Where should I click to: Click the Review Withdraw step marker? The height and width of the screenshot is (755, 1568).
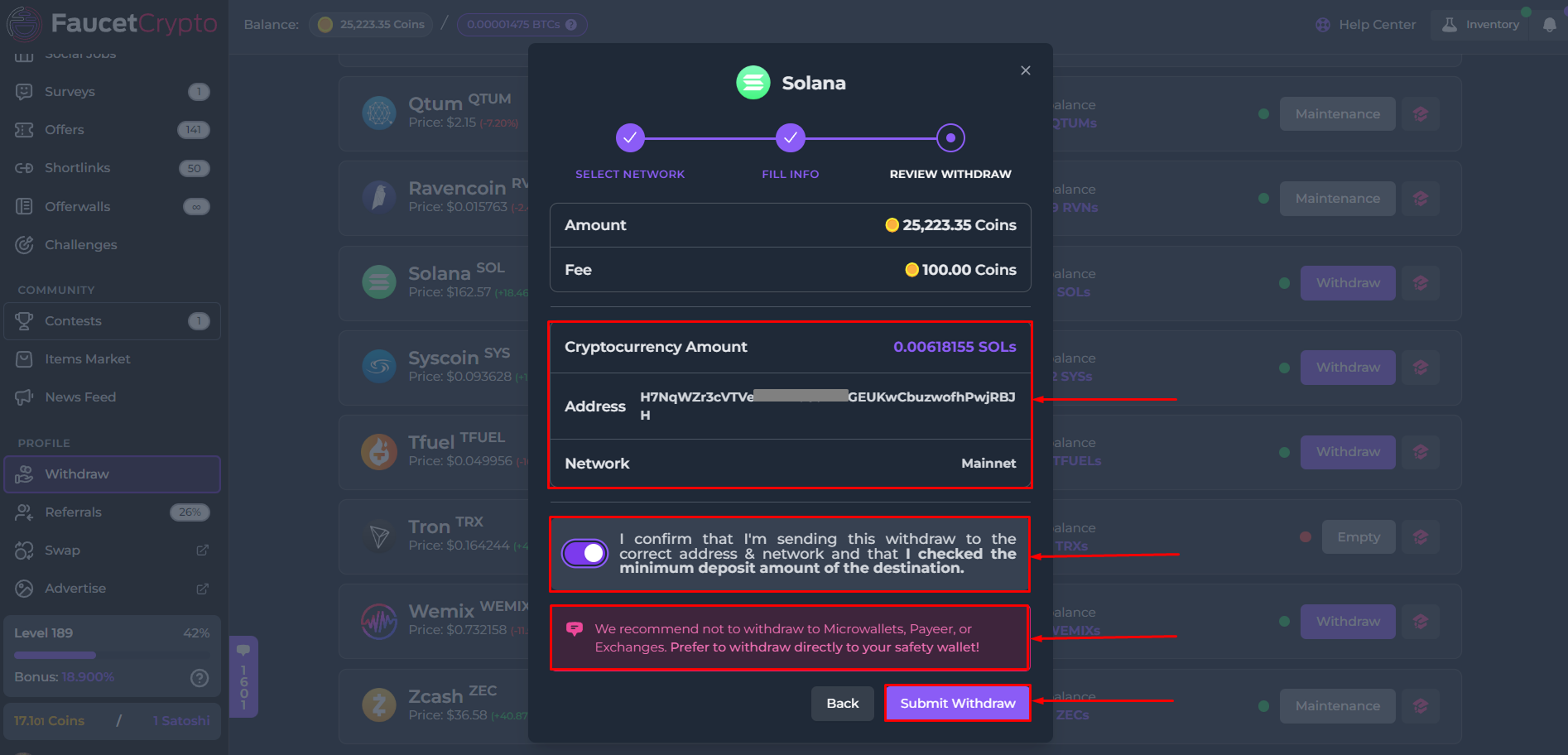tap(950, 138)
